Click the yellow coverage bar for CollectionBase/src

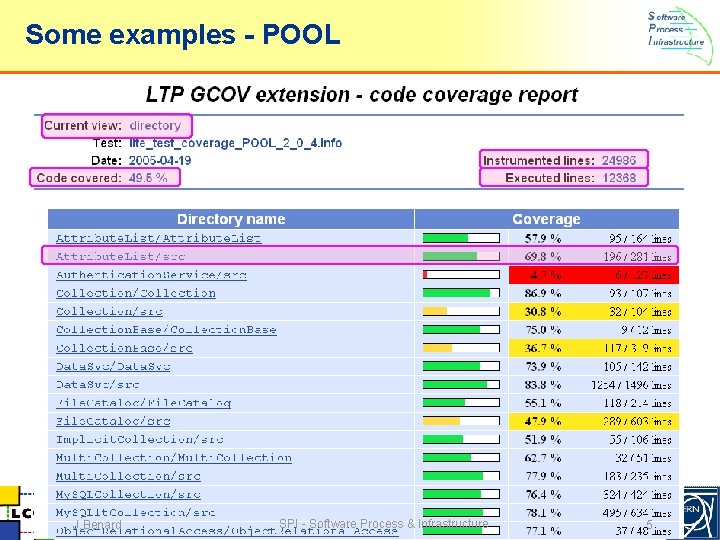click(461, 348)
